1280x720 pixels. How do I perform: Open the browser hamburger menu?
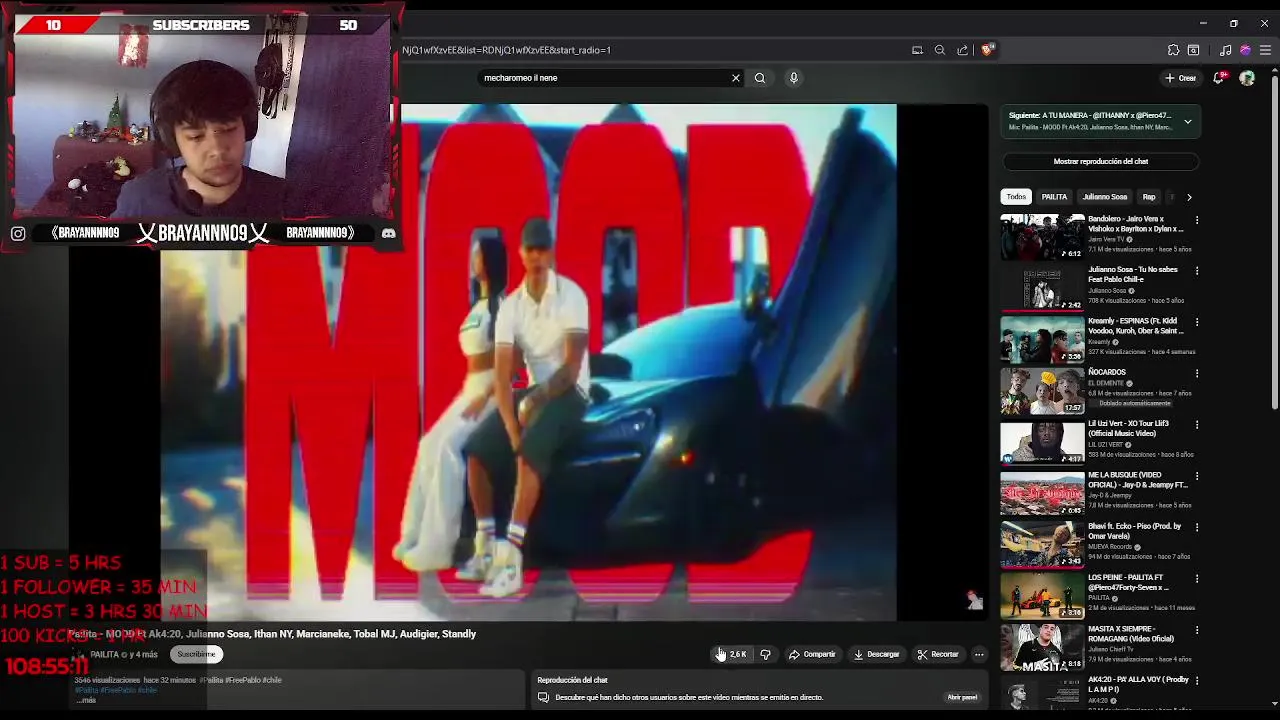(x=1266, y=50)
